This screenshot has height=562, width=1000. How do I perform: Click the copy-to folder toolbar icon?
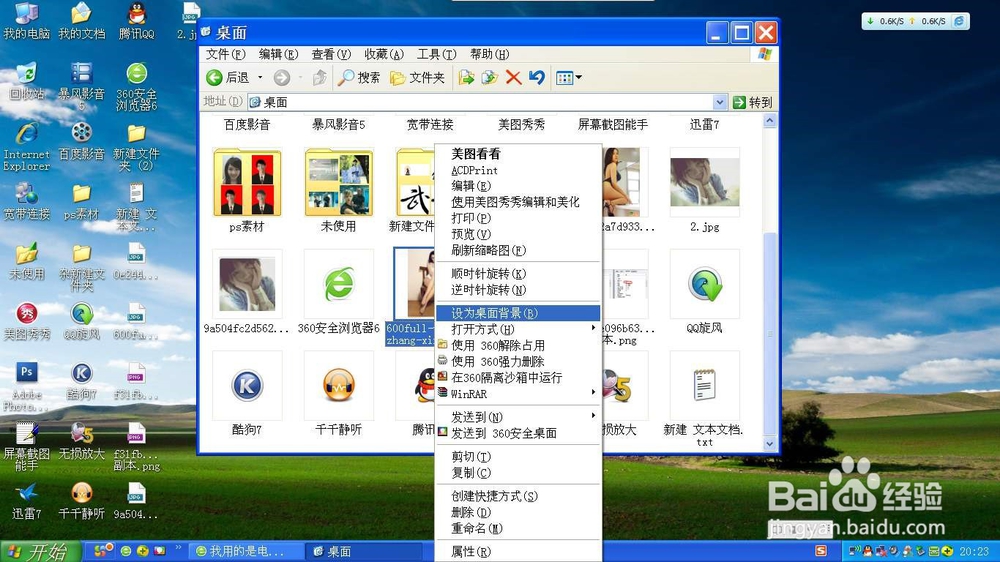[x=490, y=78]
